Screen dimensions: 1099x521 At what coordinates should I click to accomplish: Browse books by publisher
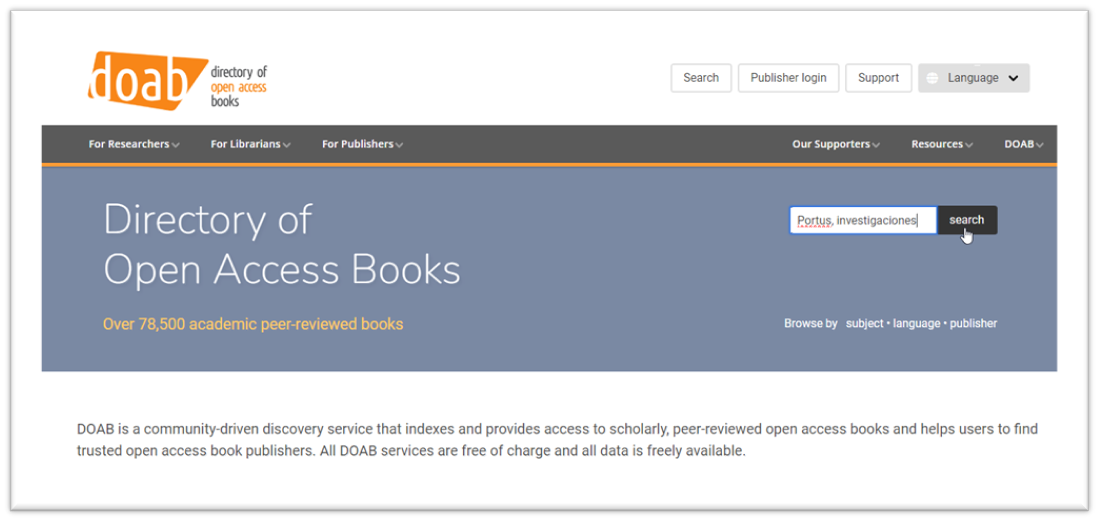973,323
